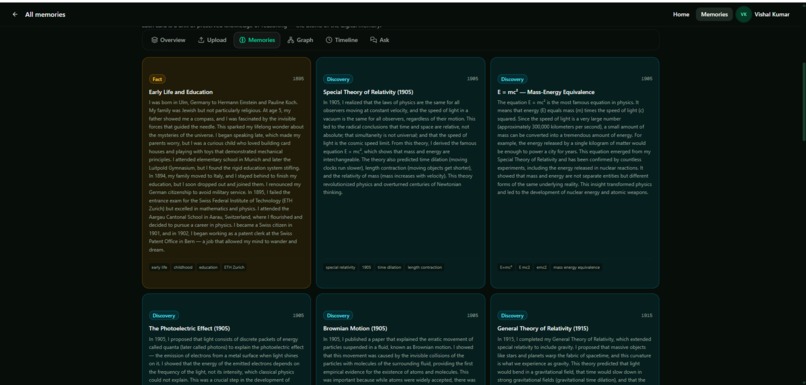
Task: Click the Overview stack icon
Action: (154, 40)
